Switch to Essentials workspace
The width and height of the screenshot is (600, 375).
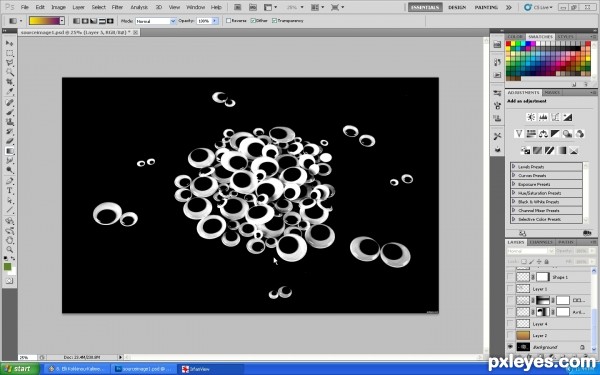point(425,7)
